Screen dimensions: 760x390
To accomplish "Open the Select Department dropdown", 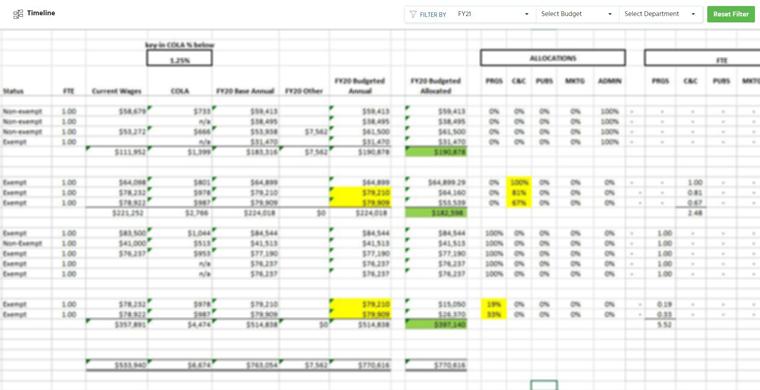I will pos(661,15).
